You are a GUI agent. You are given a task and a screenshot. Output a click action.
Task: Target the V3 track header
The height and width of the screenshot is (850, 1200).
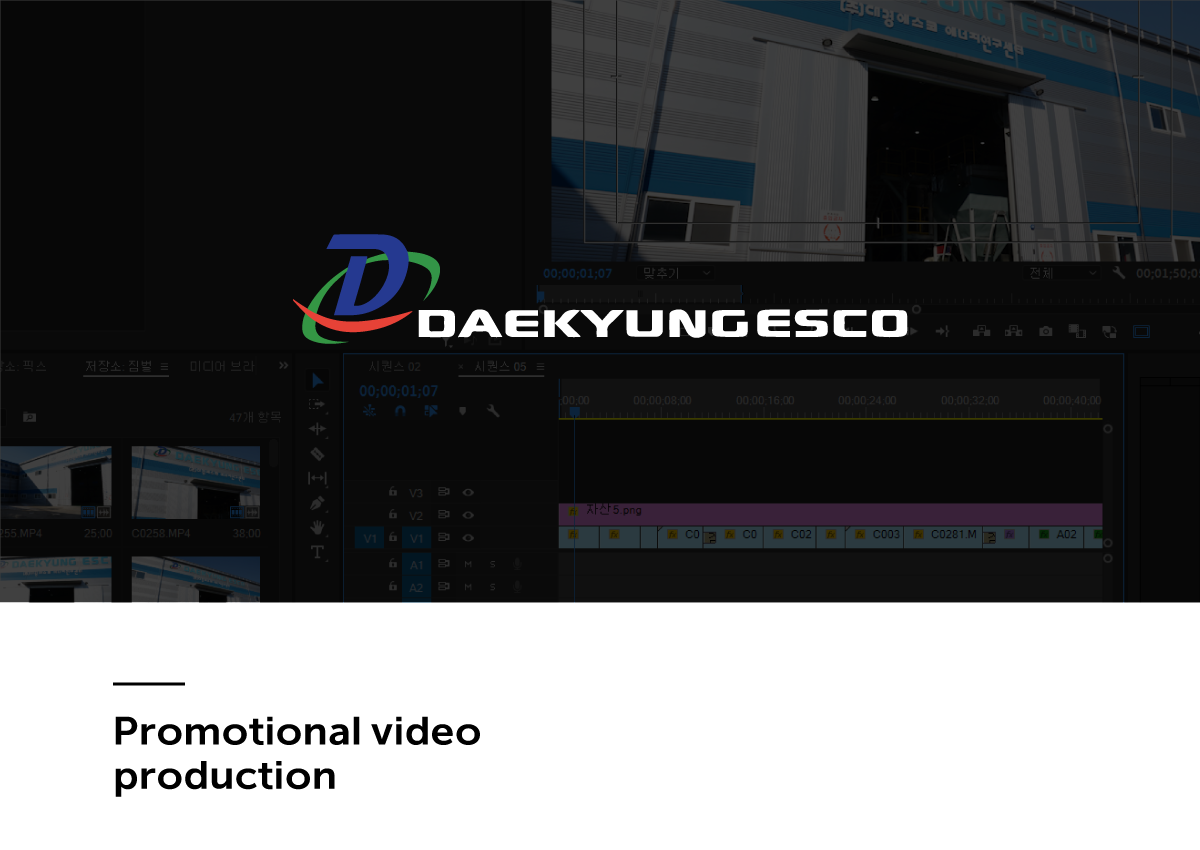pyautogui.click(x=416, y=492)
